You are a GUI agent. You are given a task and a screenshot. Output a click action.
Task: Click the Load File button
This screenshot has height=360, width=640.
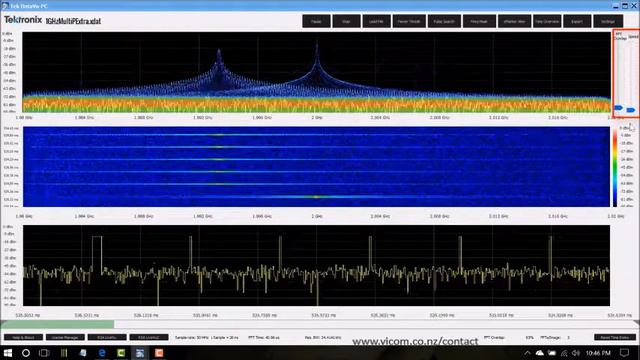point(376,21)
